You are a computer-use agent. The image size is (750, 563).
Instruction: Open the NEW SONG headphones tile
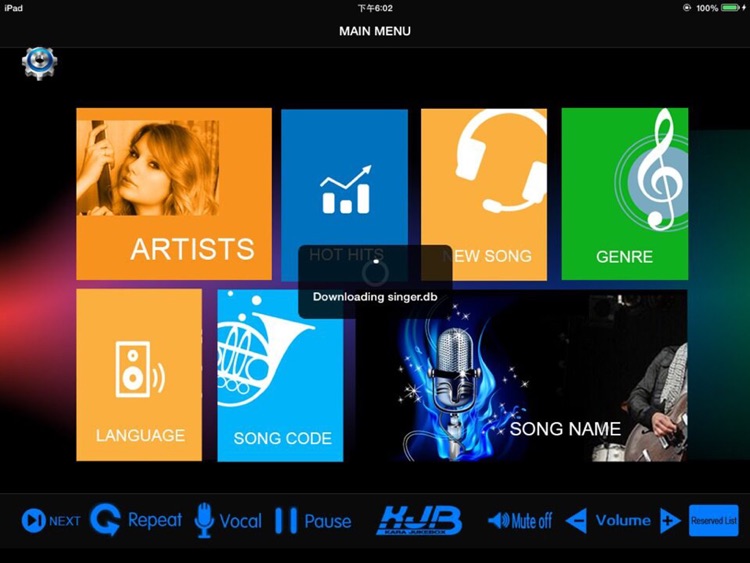click(x=484, y=194)
